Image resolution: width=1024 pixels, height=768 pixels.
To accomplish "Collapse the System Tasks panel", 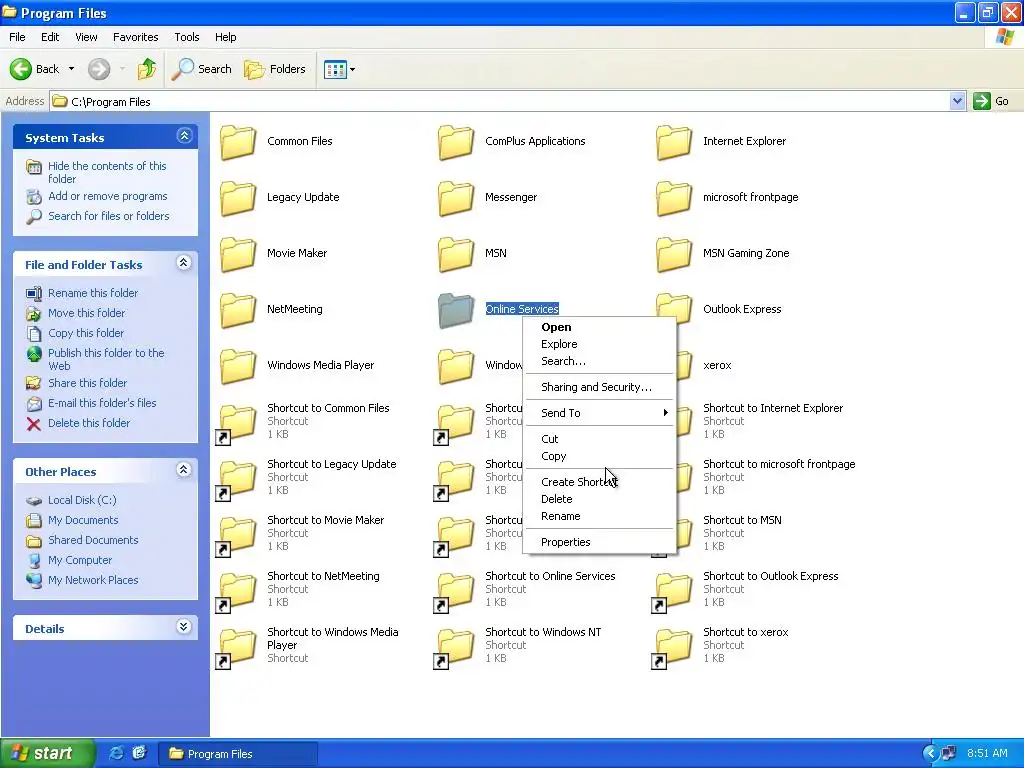I will (x=184, y=136).
